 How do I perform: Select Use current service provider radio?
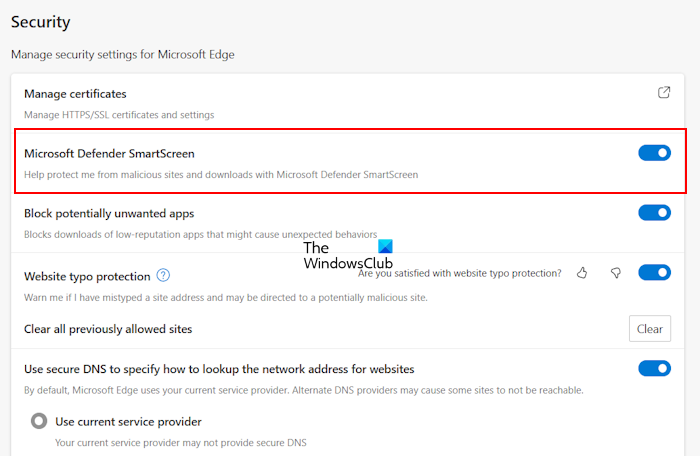tap(39, 421)
